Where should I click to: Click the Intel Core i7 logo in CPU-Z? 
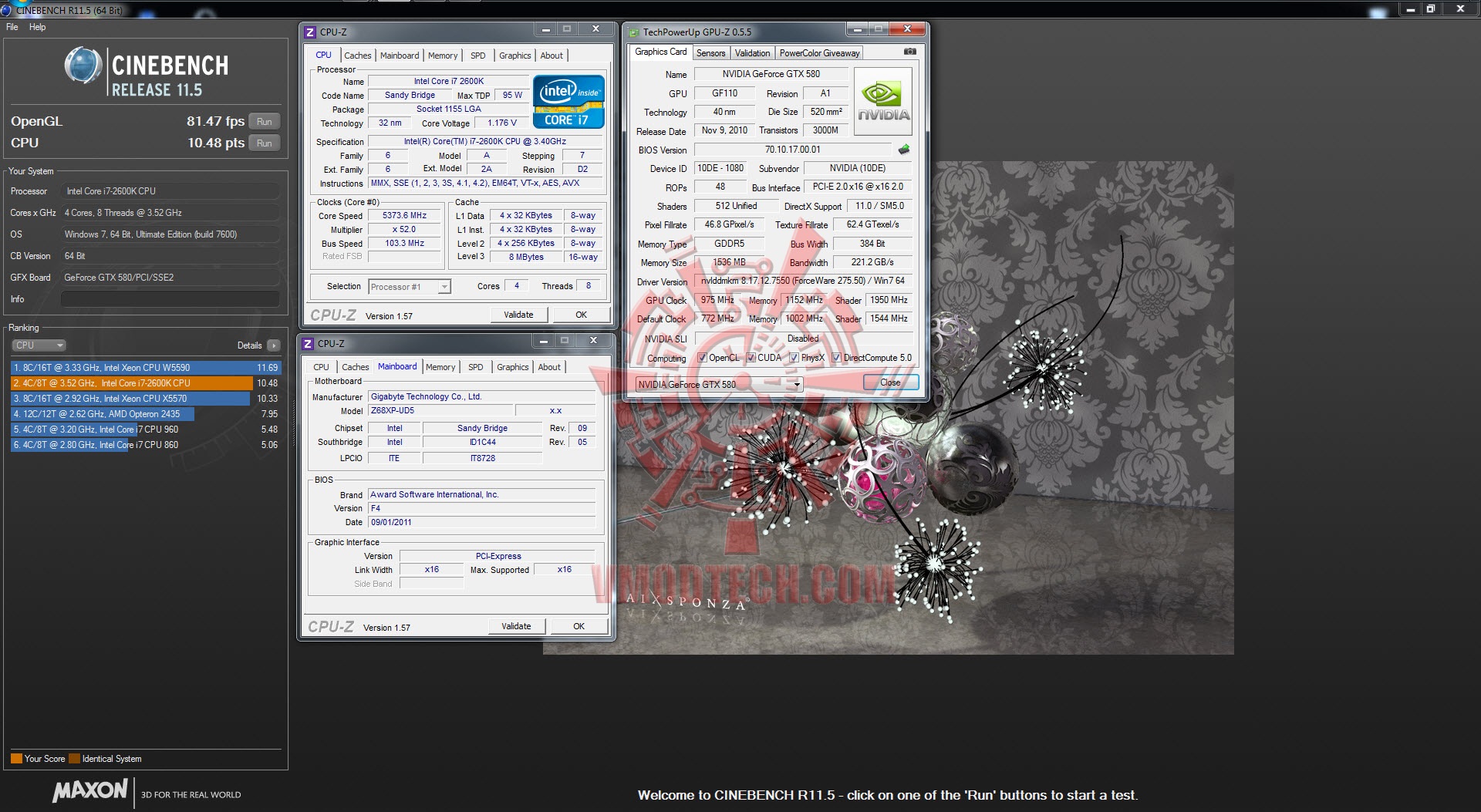[x=568, y=101]
